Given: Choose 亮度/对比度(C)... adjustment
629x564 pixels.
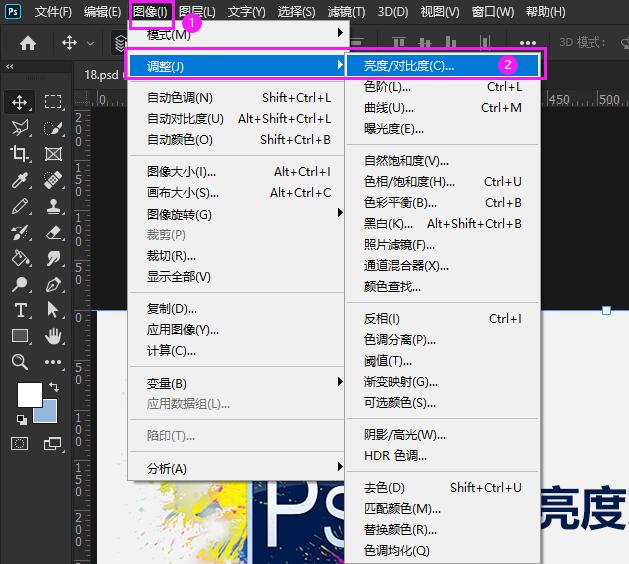Looking at the screenshot, I should tap(442, 65).
